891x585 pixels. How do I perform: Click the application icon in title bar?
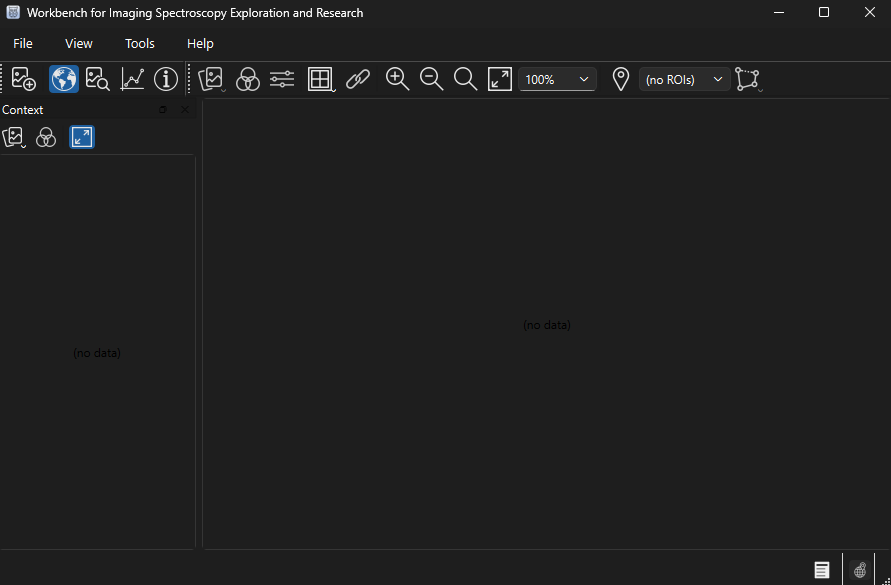click(13, 13)
